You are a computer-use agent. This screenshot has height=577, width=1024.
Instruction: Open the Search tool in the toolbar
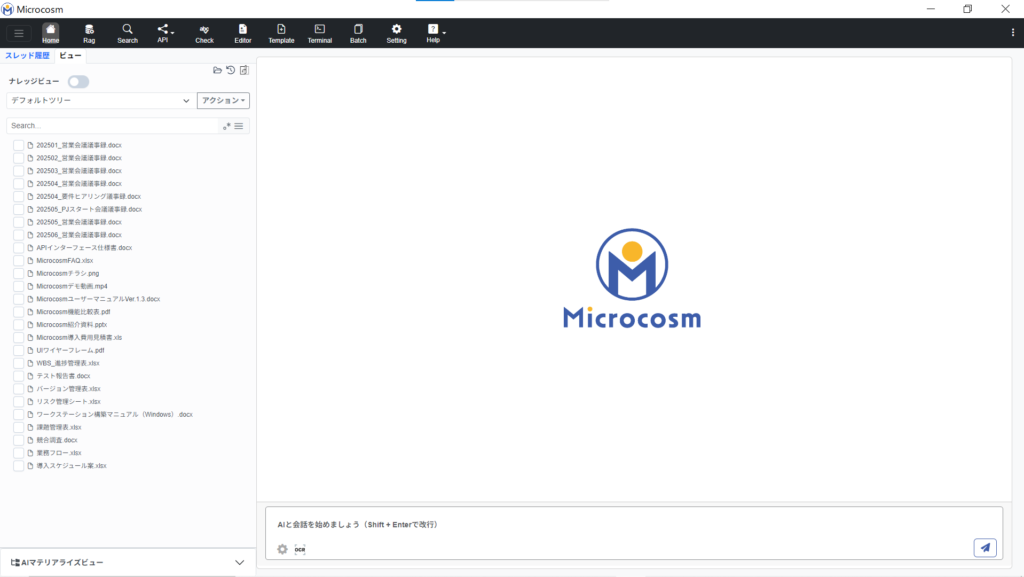127,33
